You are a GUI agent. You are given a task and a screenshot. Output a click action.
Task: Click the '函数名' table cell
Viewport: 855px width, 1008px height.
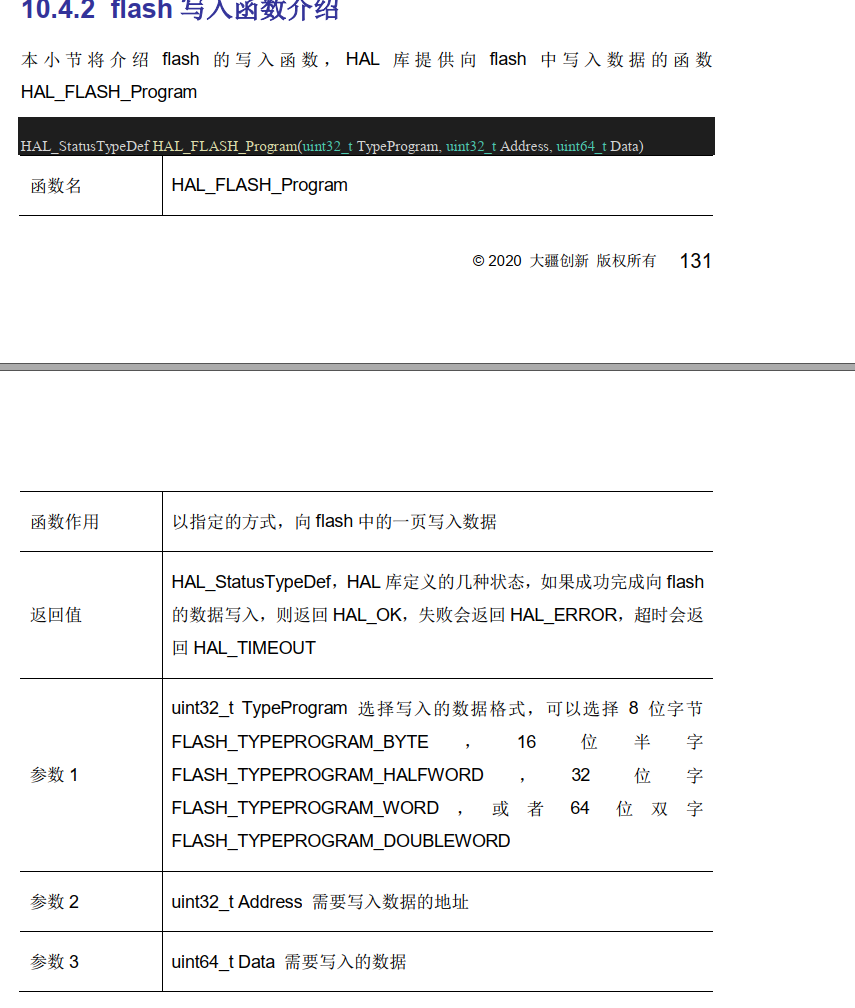coord(91,186)
